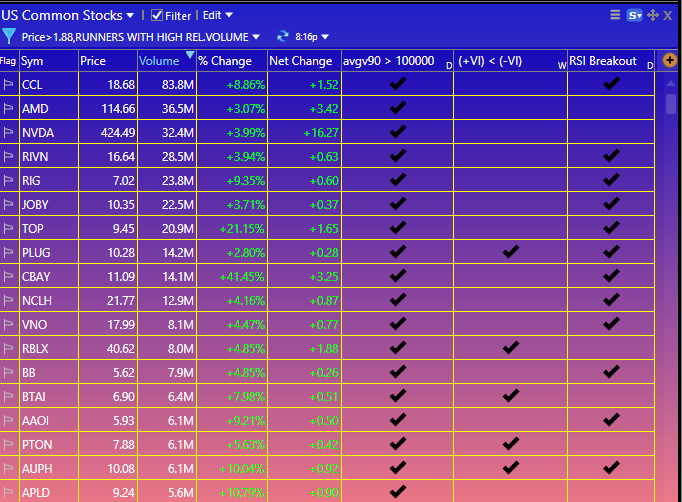Select the CCL symbol cell

[x=49, y=84]
